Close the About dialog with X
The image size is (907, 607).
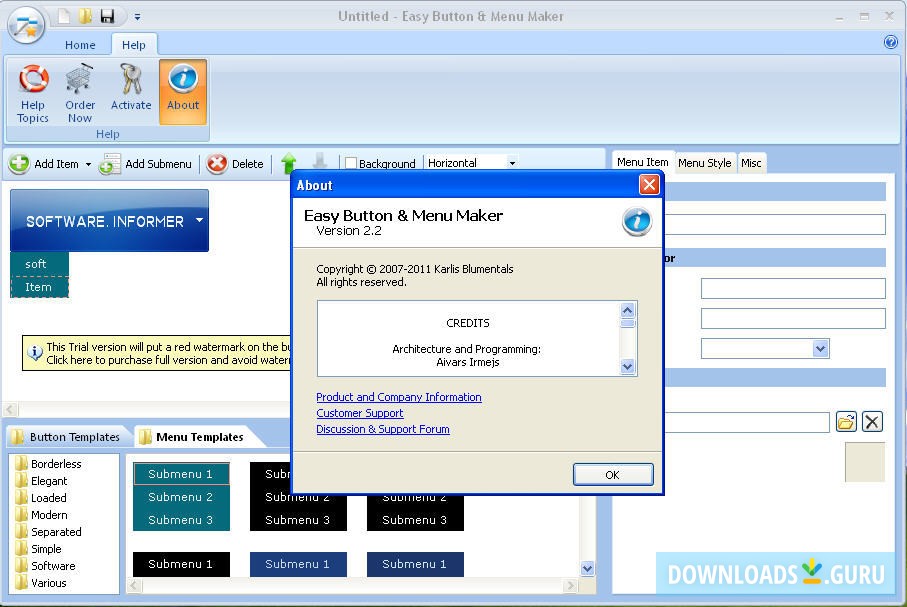[x=649, y=185]
